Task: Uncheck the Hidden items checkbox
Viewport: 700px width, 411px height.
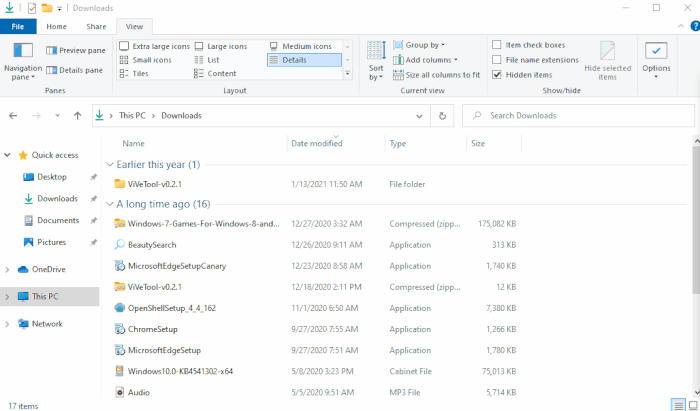Action: coord(497,74)
